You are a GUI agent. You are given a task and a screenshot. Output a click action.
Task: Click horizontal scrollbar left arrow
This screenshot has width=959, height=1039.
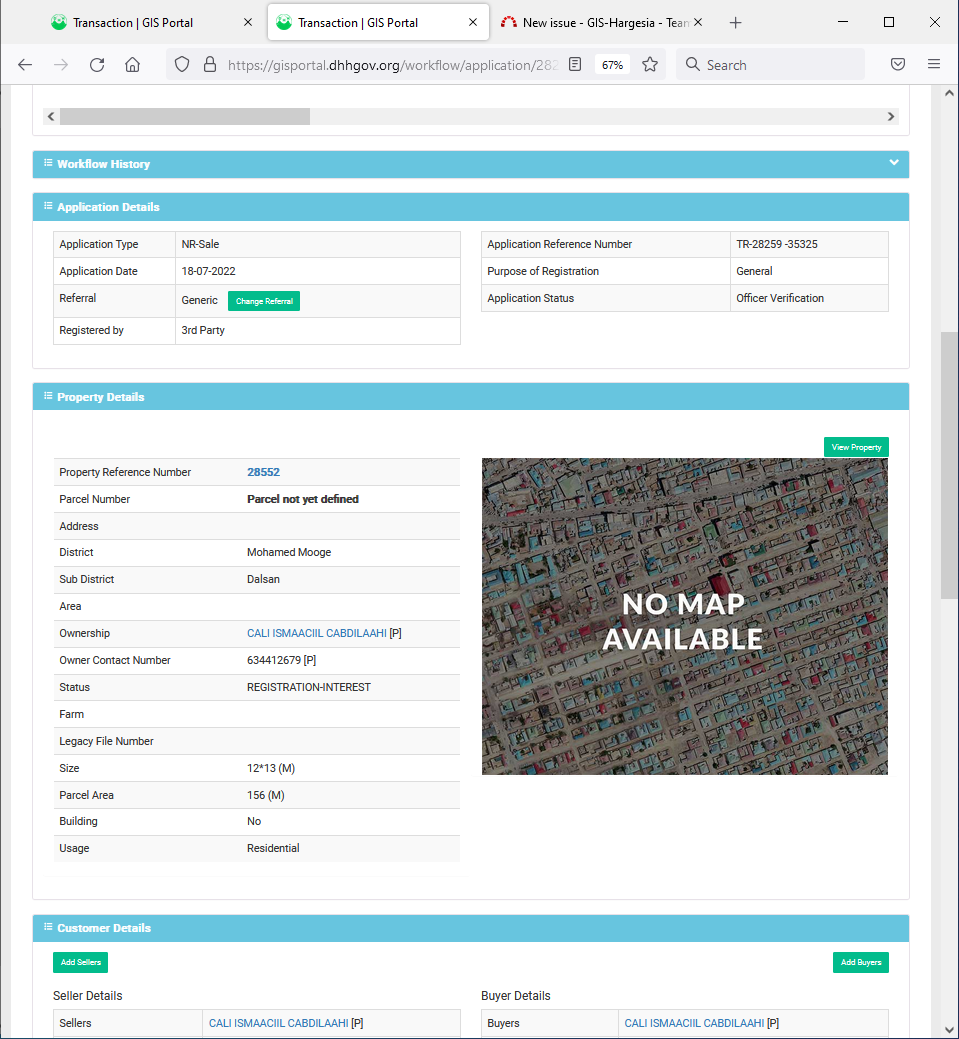[x=51, y=117]
